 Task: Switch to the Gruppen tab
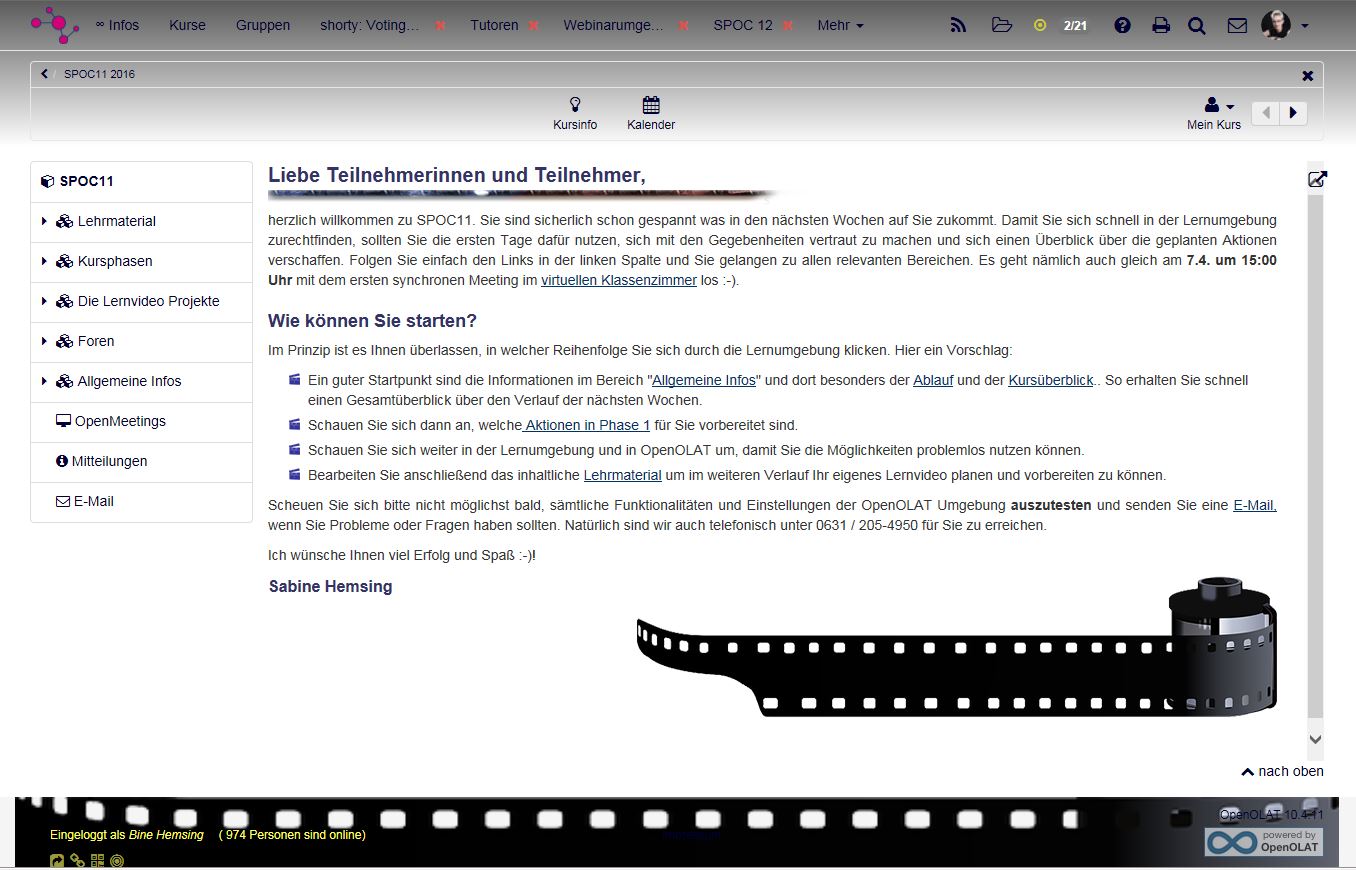[x=263, y=25]
